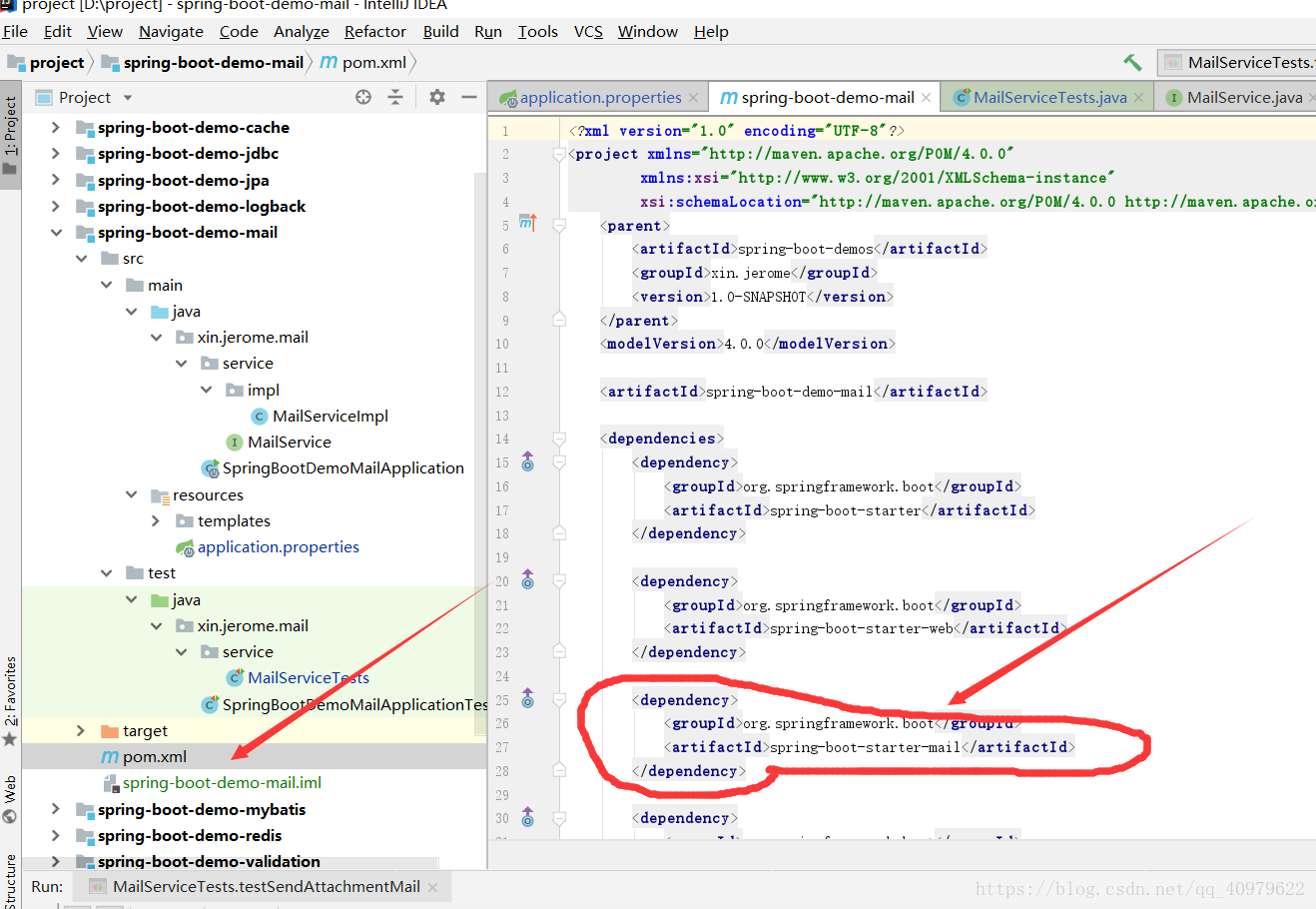Open the 1: Project tool window tab
This screenshot has width=1316, height=909.
click(x=10, y=136)
